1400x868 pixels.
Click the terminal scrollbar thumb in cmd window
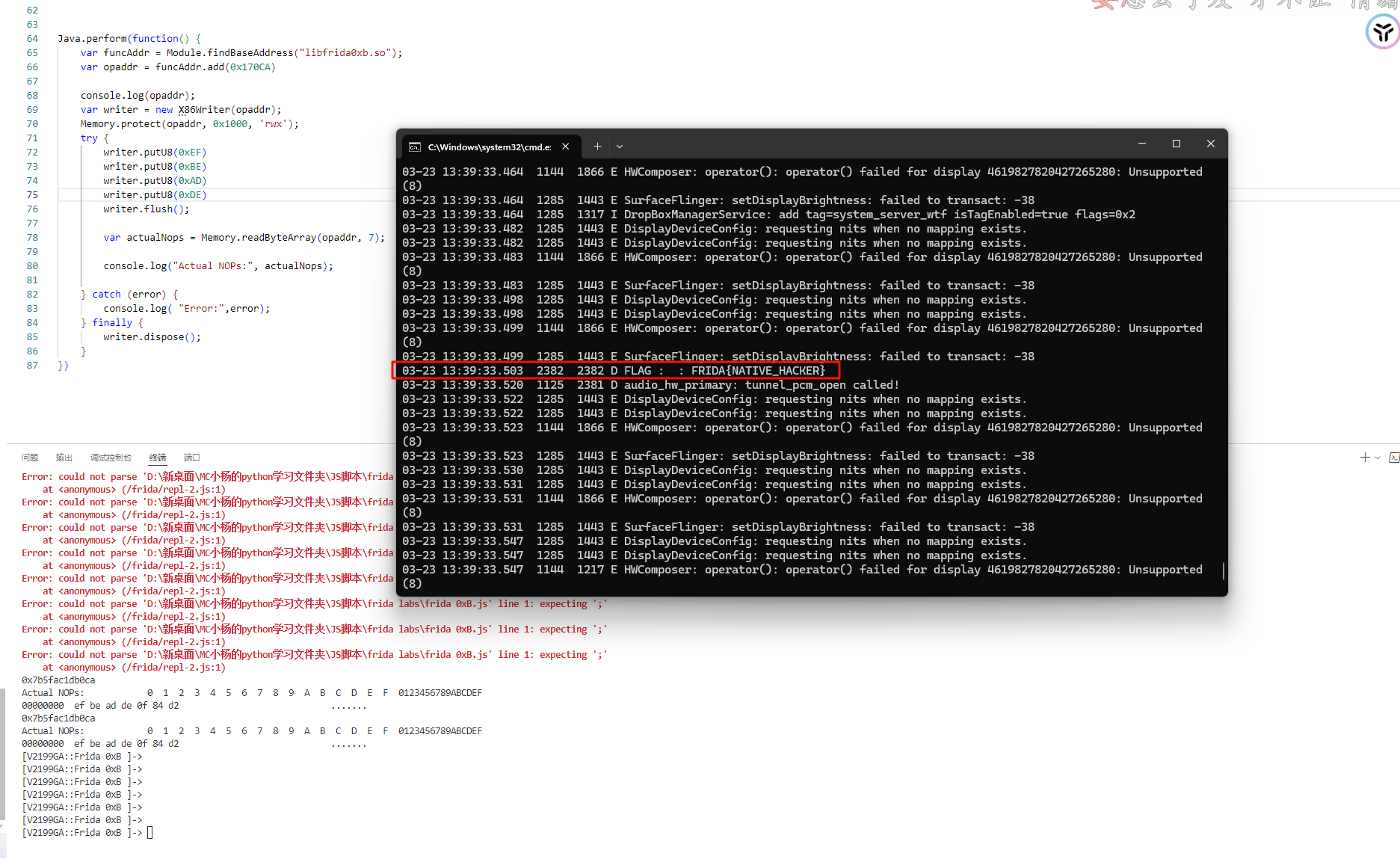coord(1223,570)
